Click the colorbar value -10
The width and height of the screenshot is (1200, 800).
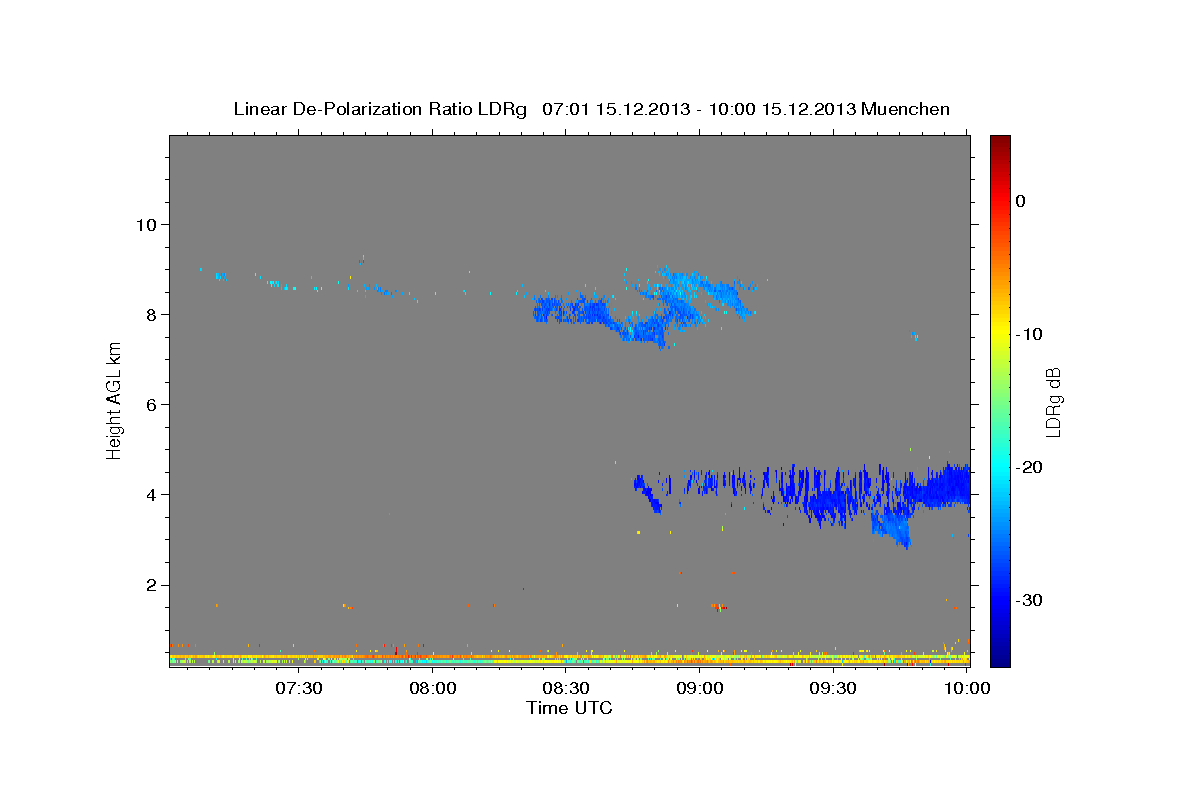click(1030, 334)
